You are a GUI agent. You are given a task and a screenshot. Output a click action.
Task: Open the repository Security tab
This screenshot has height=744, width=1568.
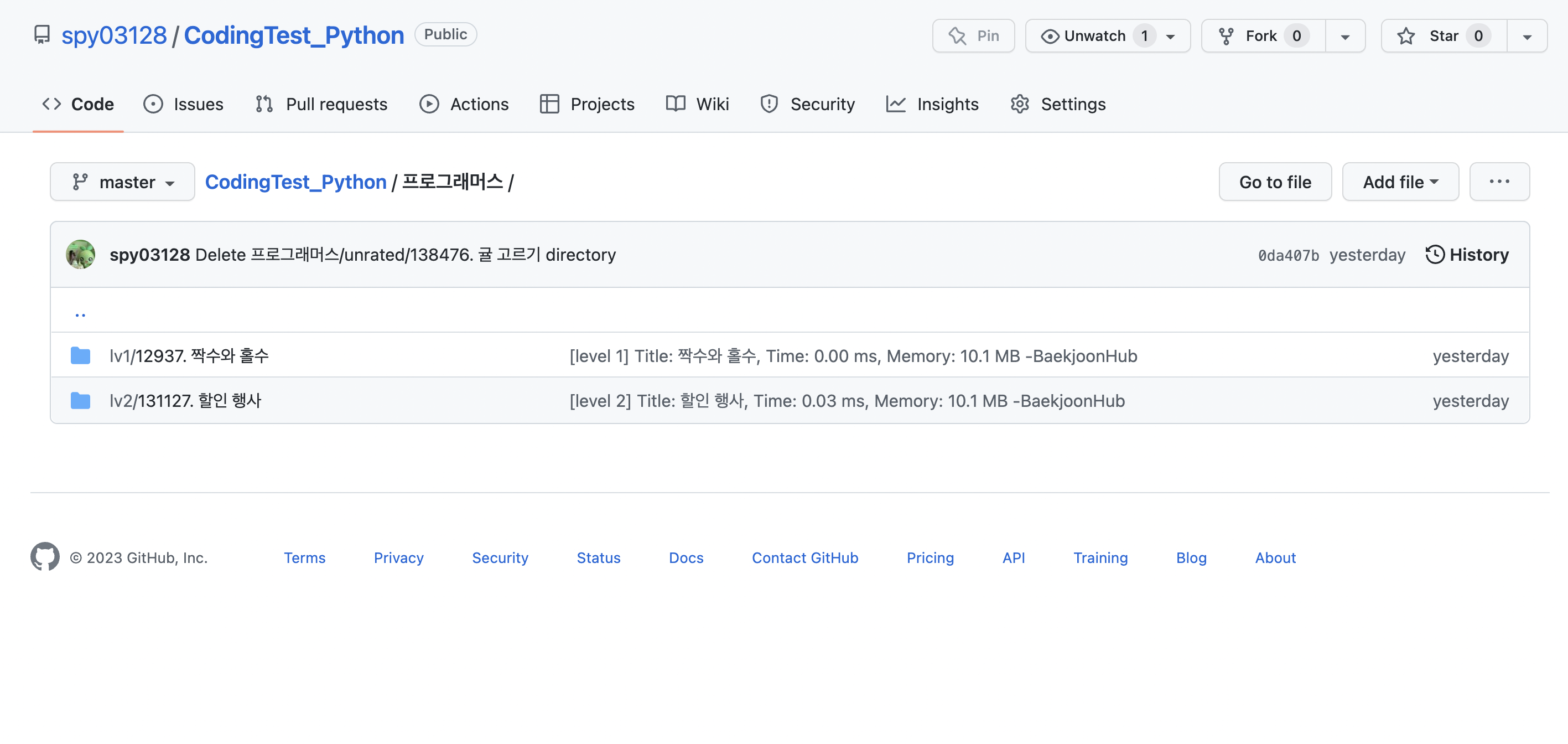tap(808, 104)
